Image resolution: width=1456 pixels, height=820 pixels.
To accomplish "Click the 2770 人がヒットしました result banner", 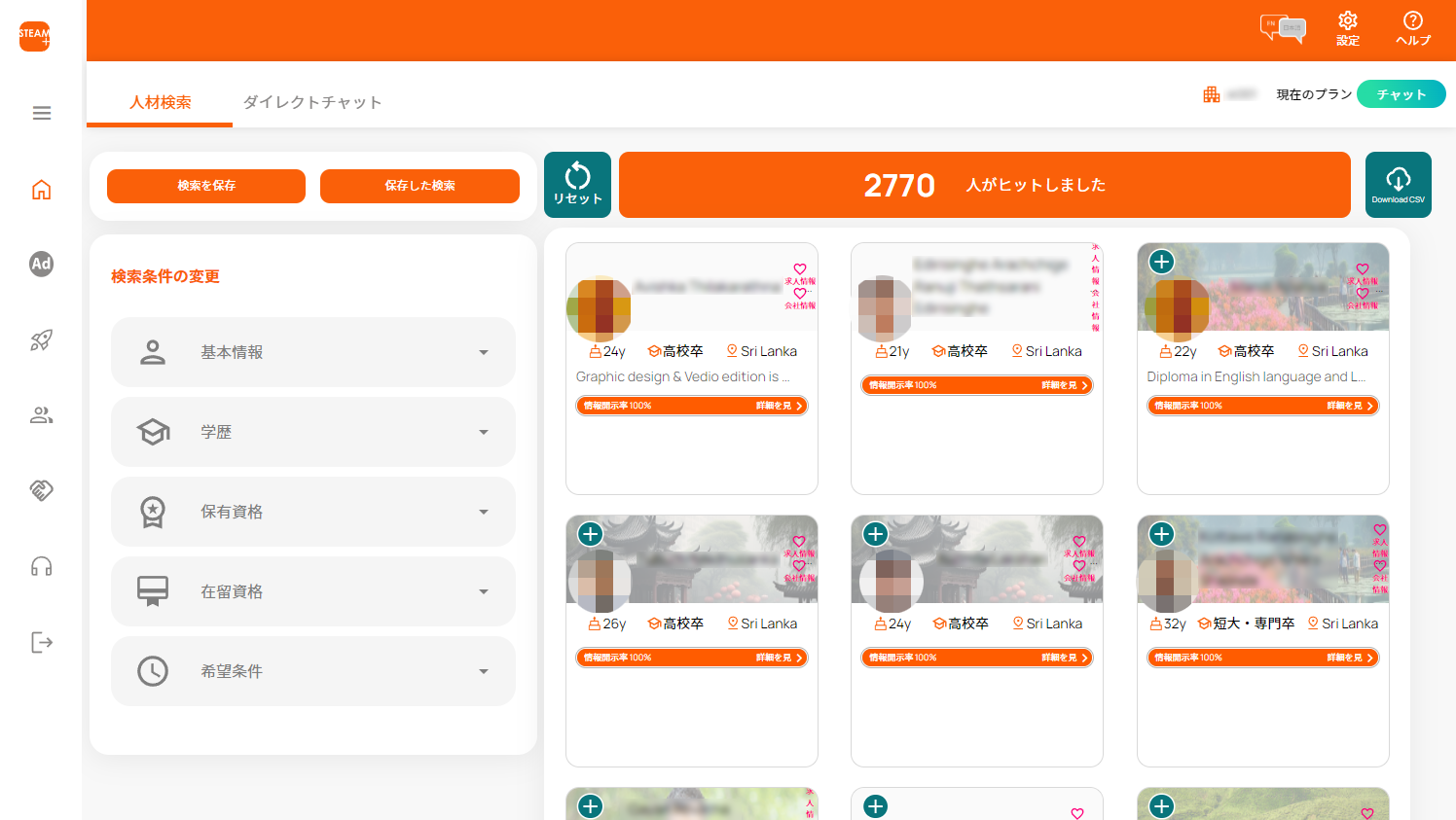I will tap(985, 185).
